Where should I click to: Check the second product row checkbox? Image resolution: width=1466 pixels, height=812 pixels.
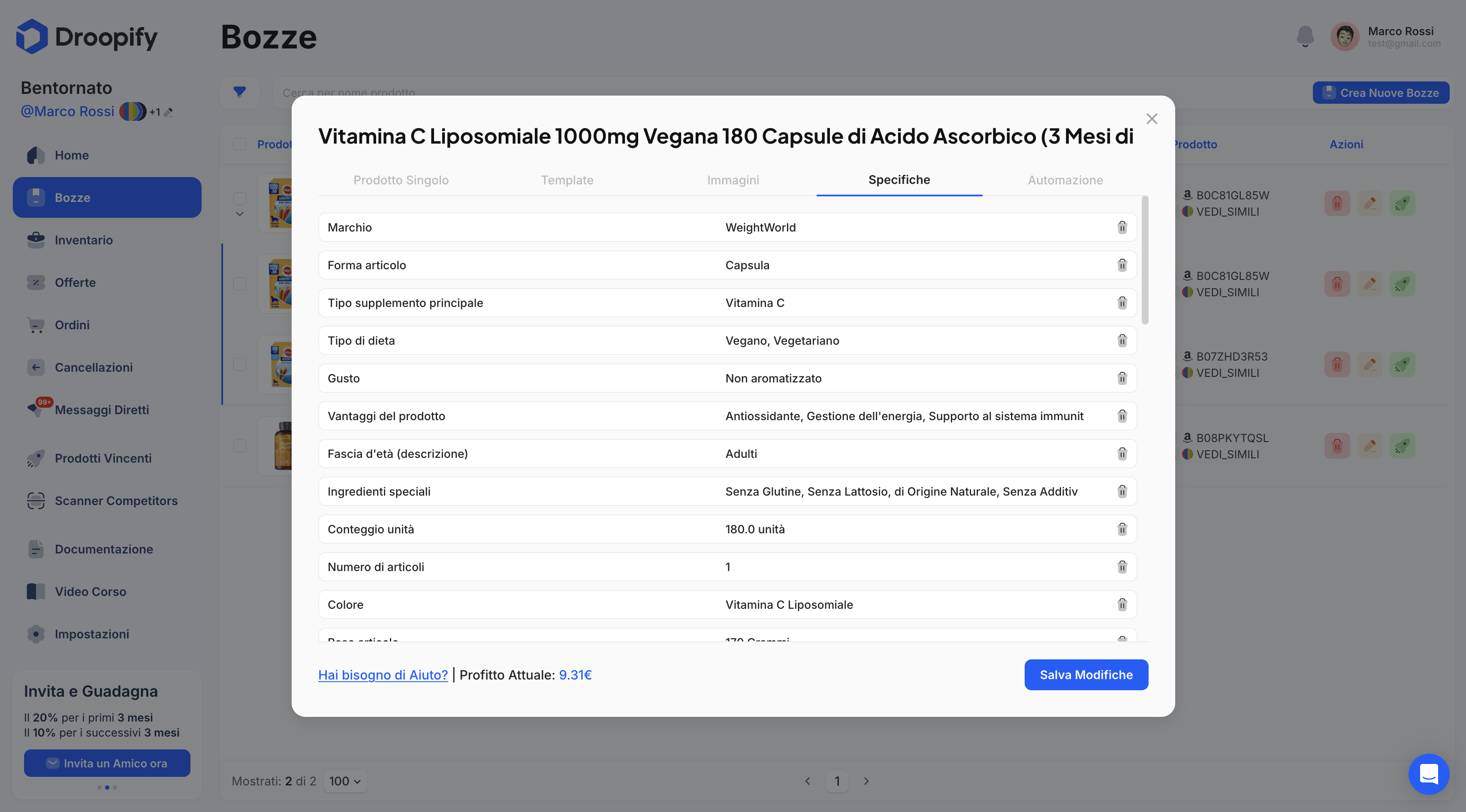240,283
